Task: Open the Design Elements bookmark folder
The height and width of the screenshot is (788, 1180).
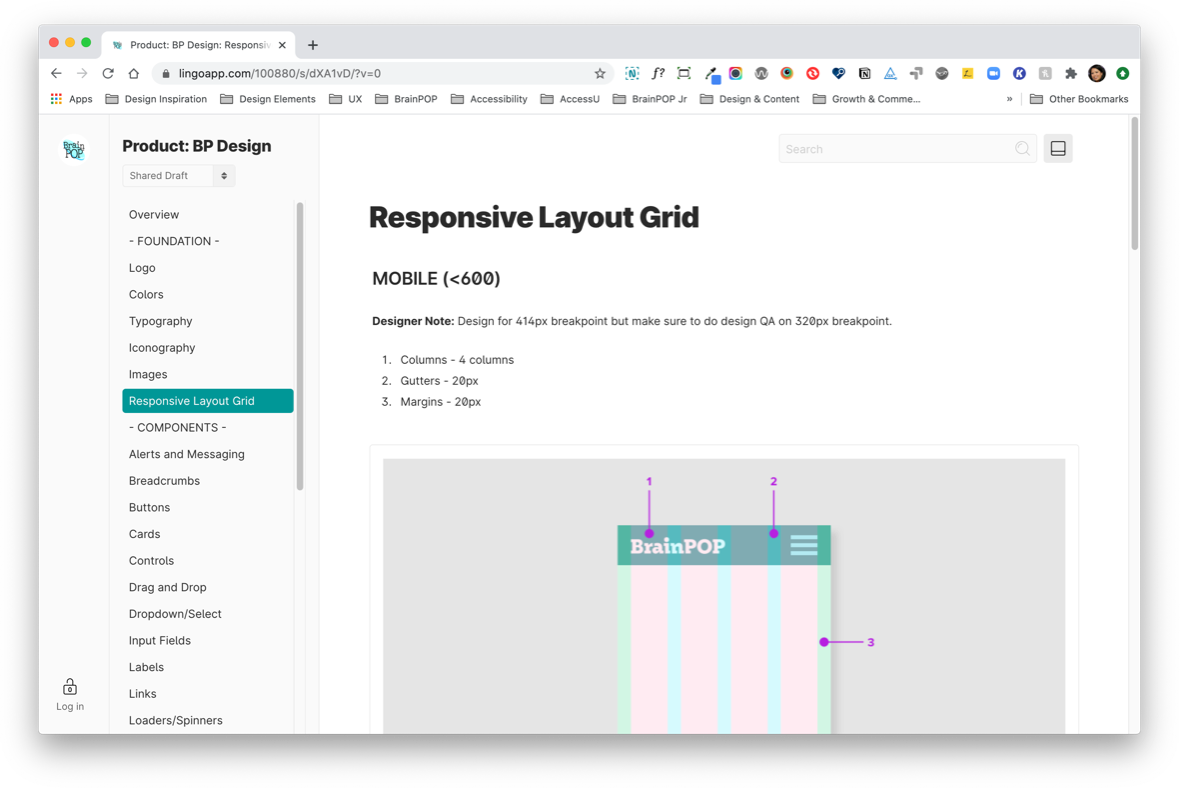Action: (268, 99)
